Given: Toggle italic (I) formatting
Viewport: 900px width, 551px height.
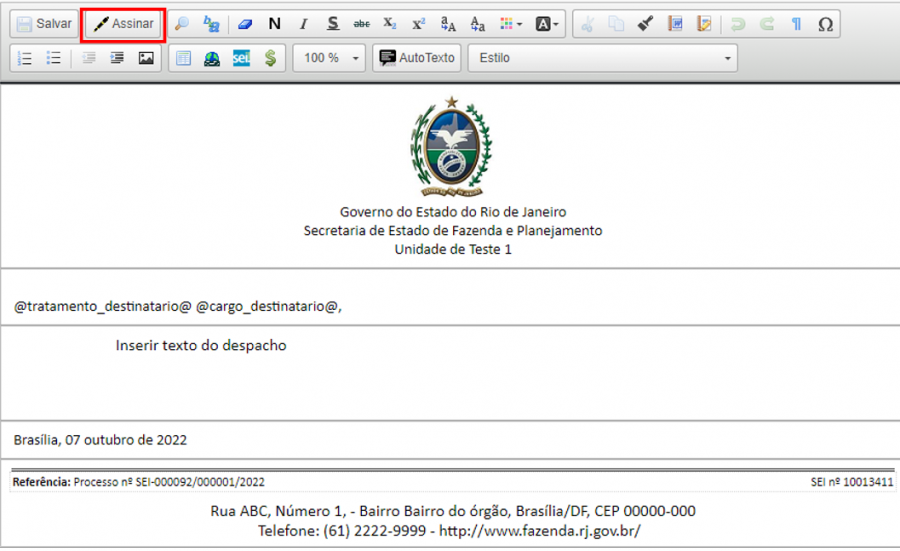Looking at the screenshot, I should tap(303, 24).
